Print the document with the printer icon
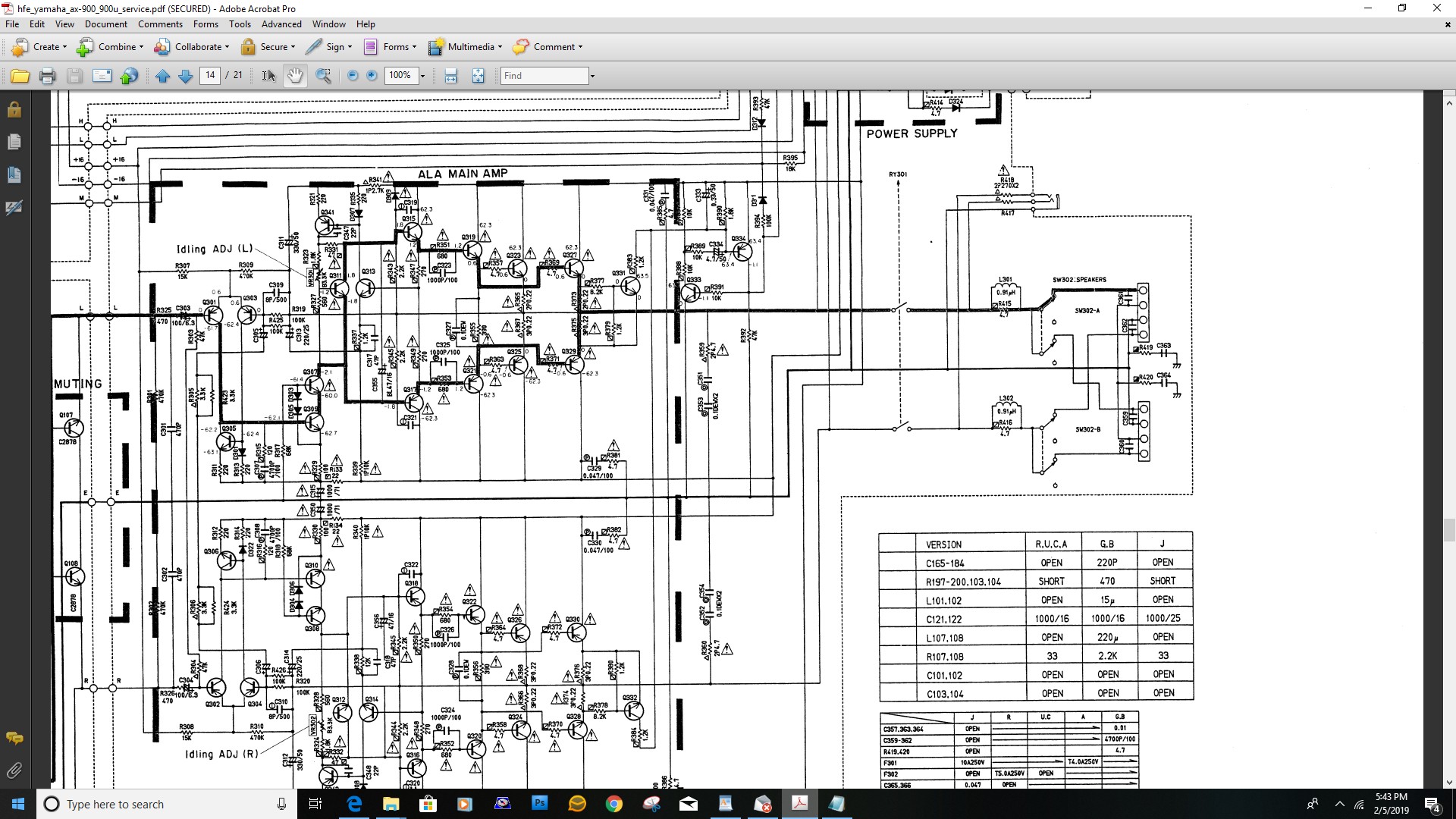The height and width of the screenshot is (819, 1456). (47, 76)
